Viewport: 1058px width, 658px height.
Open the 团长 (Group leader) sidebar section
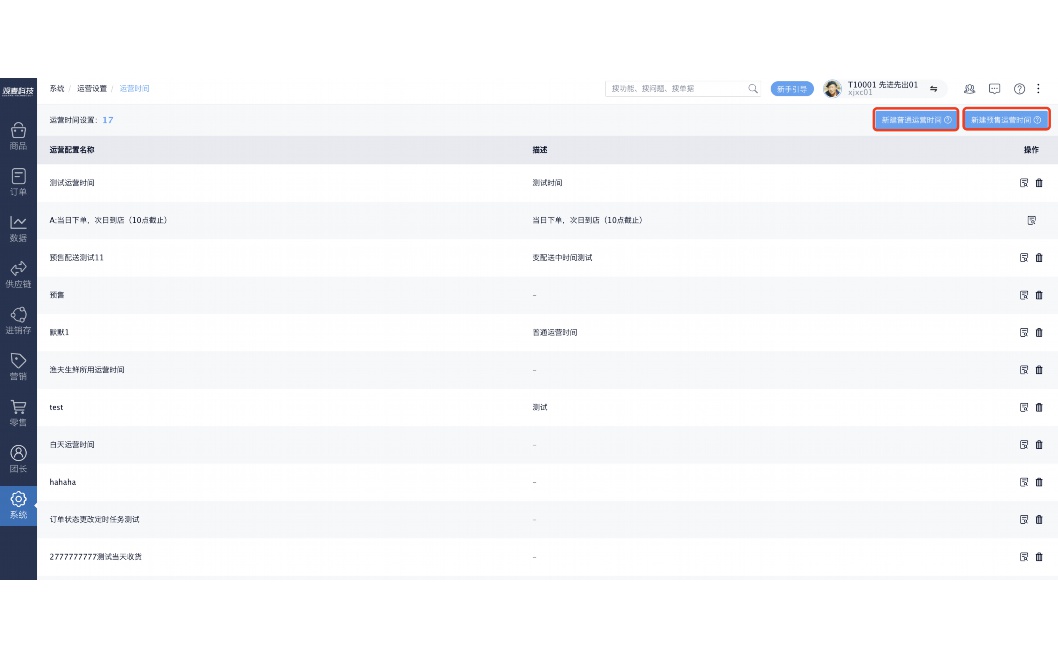point(18,459)
